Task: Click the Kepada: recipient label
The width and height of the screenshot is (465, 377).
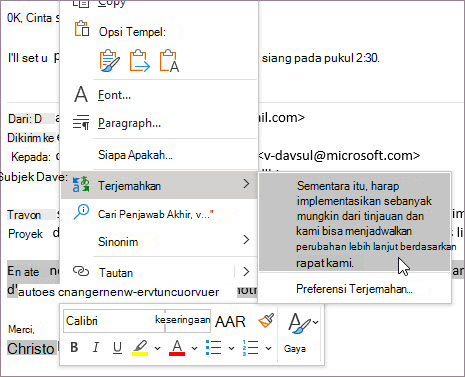Action: click(x=31, y=157)
